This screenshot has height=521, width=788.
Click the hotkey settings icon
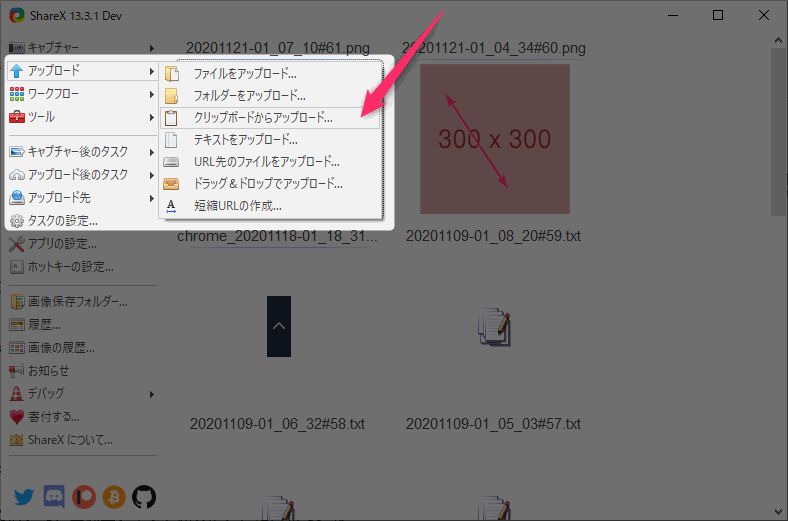[17, 267]
